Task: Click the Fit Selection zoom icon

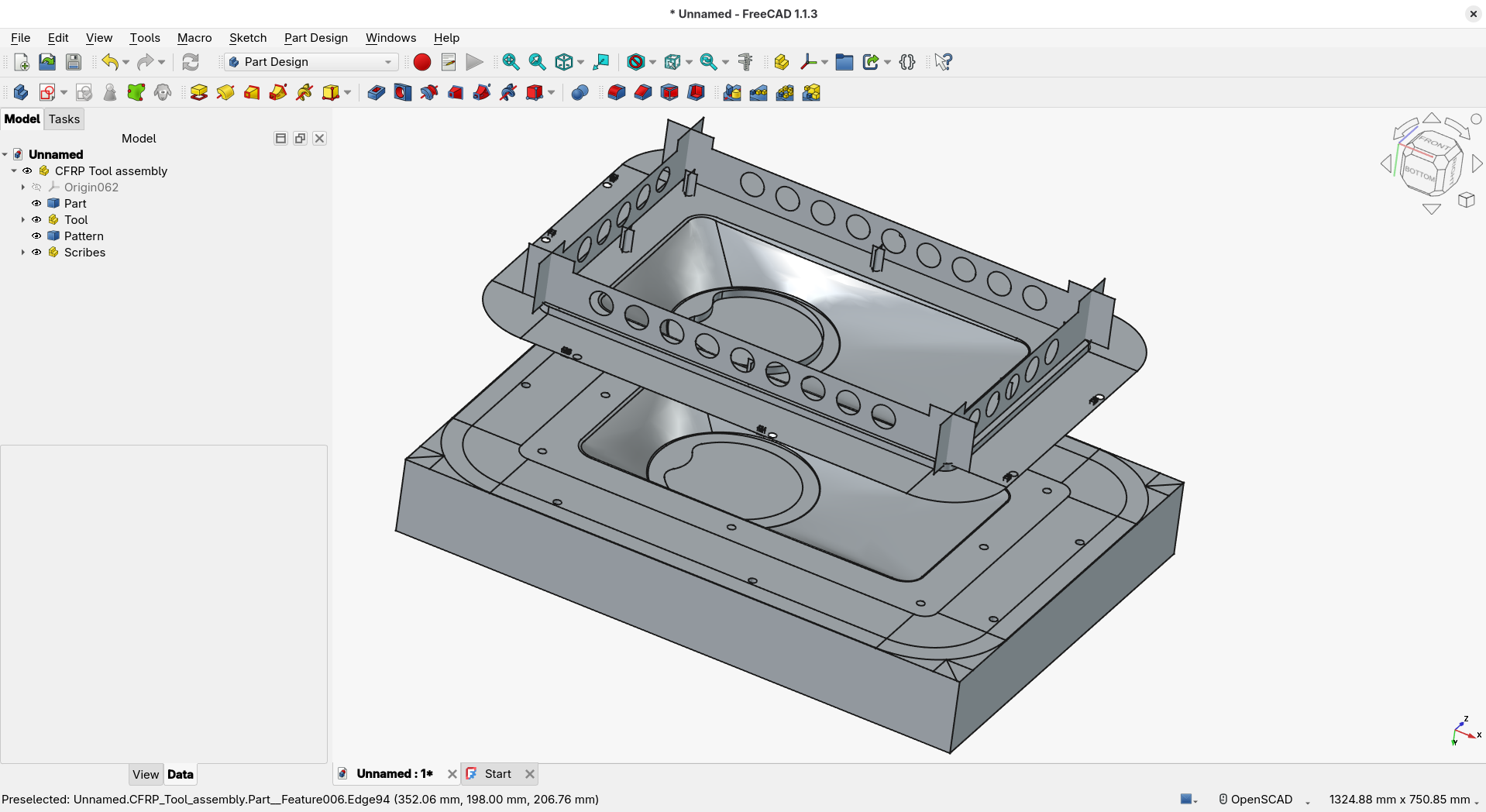Action: coord(537,62)
